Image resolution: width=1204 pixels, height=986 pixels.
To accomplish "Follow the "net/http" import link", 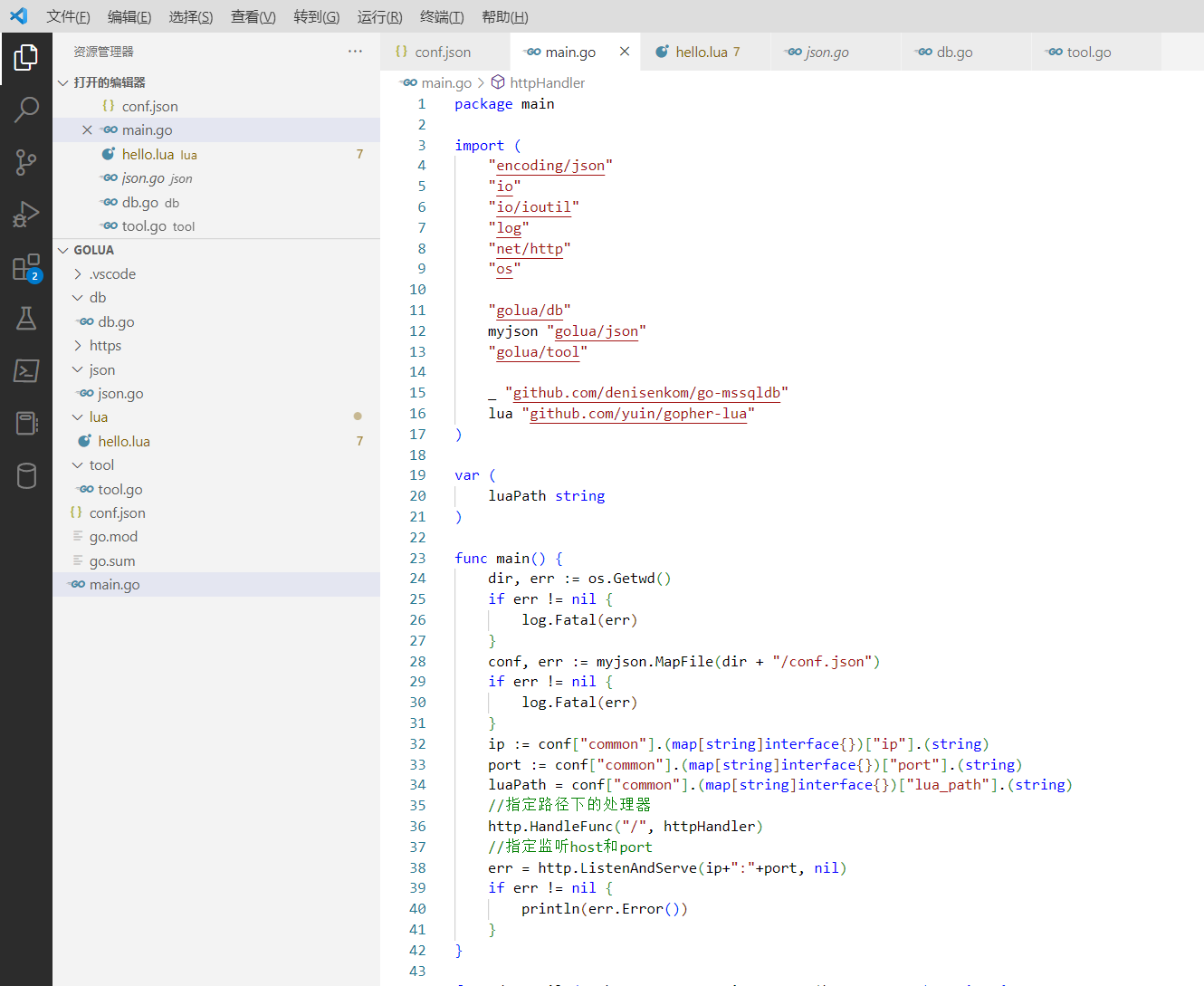I will pos(530,248).
